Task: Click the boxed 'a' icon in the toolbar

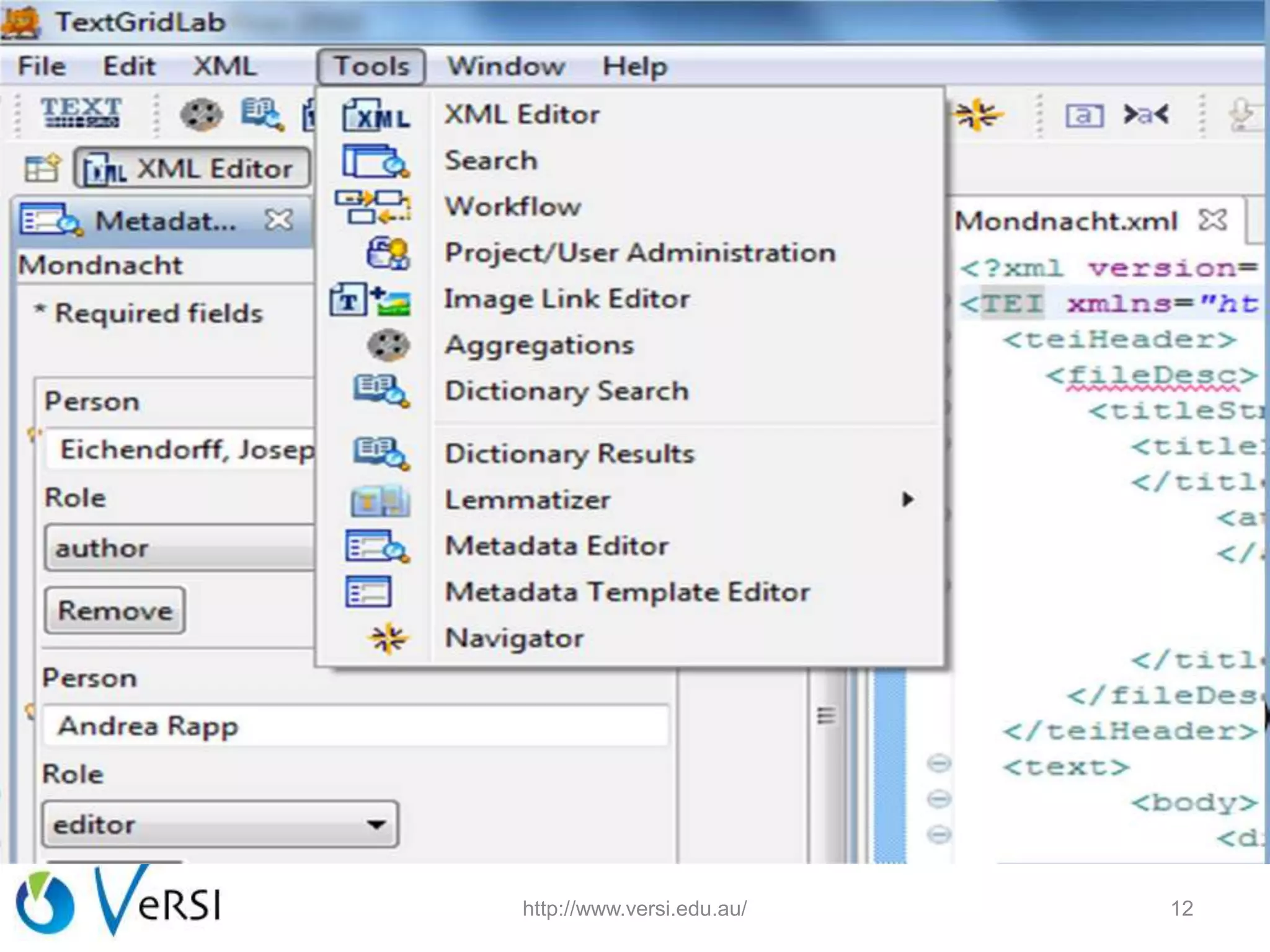Action: tap(1084, 115)
